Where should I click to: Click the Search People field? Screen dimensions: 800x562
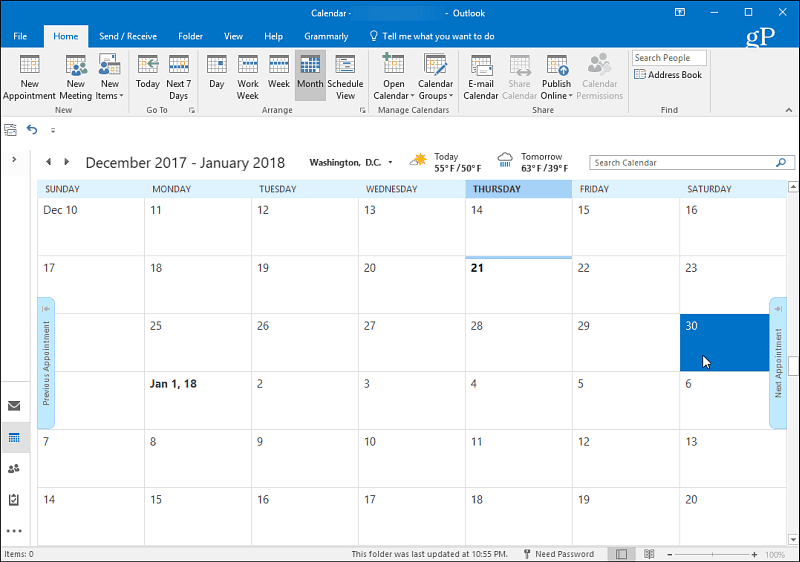coord(669,58)
